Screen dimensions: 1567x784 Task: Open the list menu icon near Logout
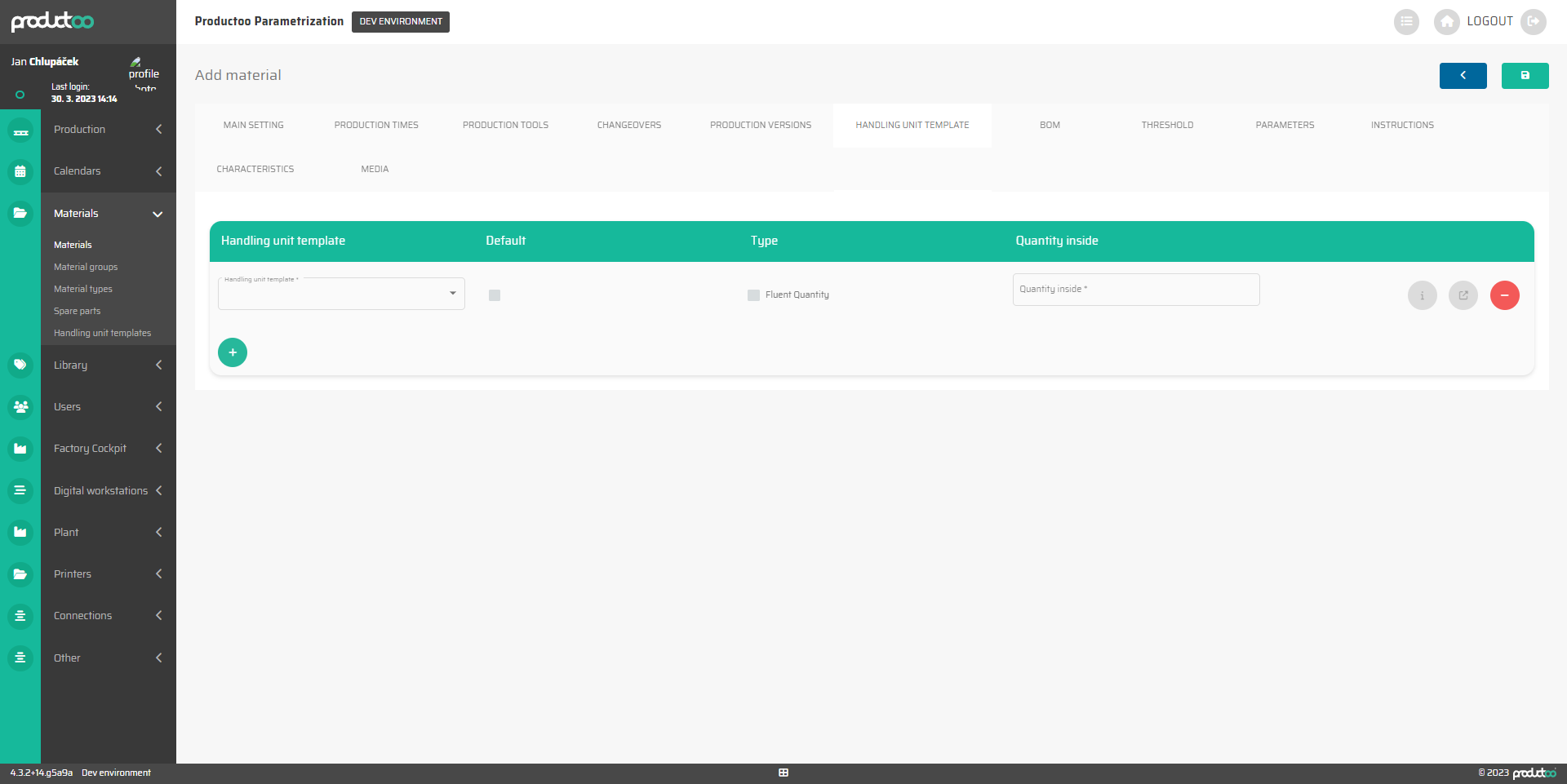coord(1406,22)
